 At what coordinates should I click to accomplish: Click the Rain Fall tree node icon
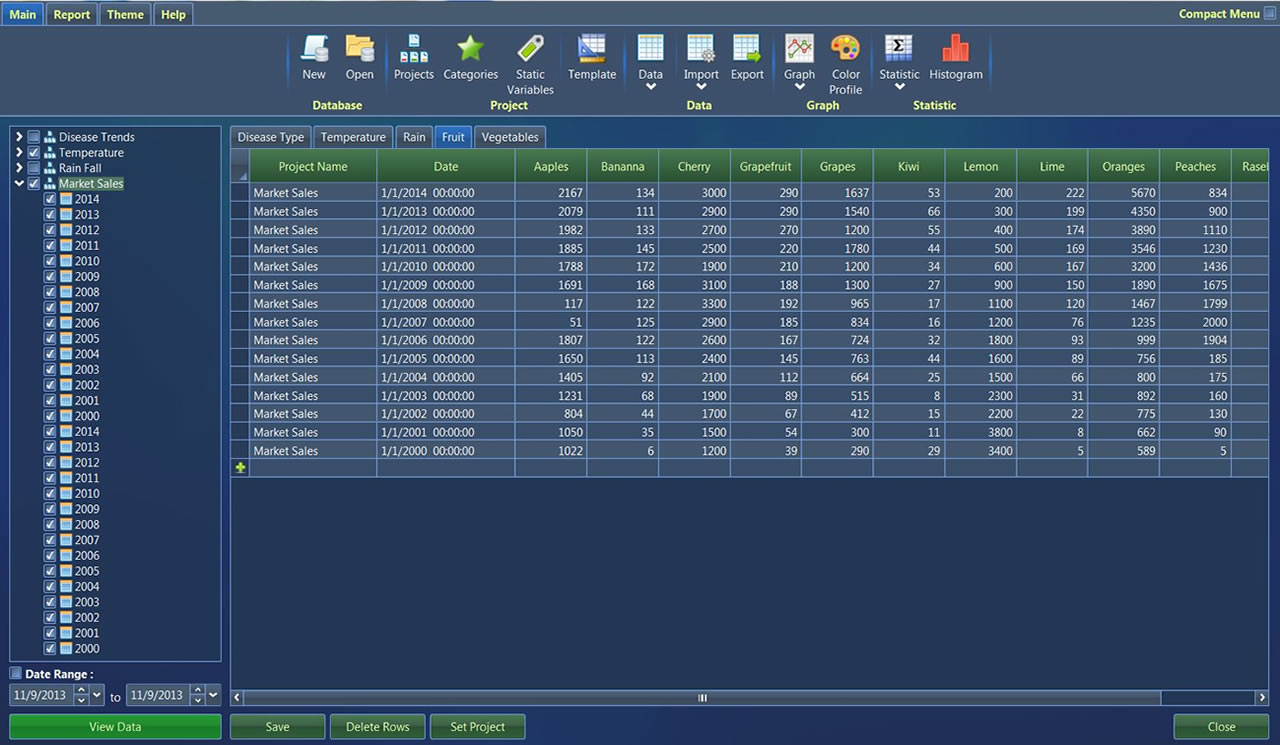(50, 168)
